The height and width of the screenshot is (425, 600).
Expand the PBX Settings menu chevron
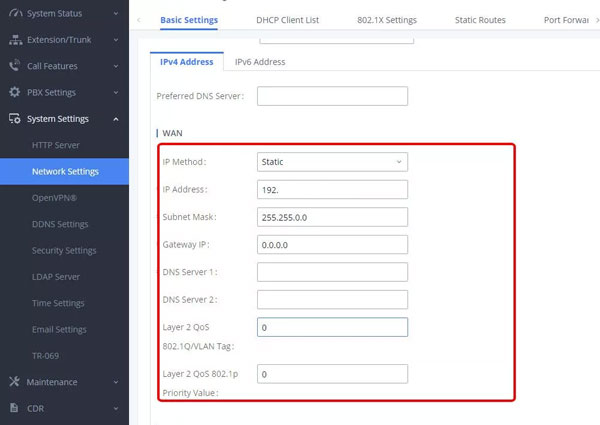point(116,93)
